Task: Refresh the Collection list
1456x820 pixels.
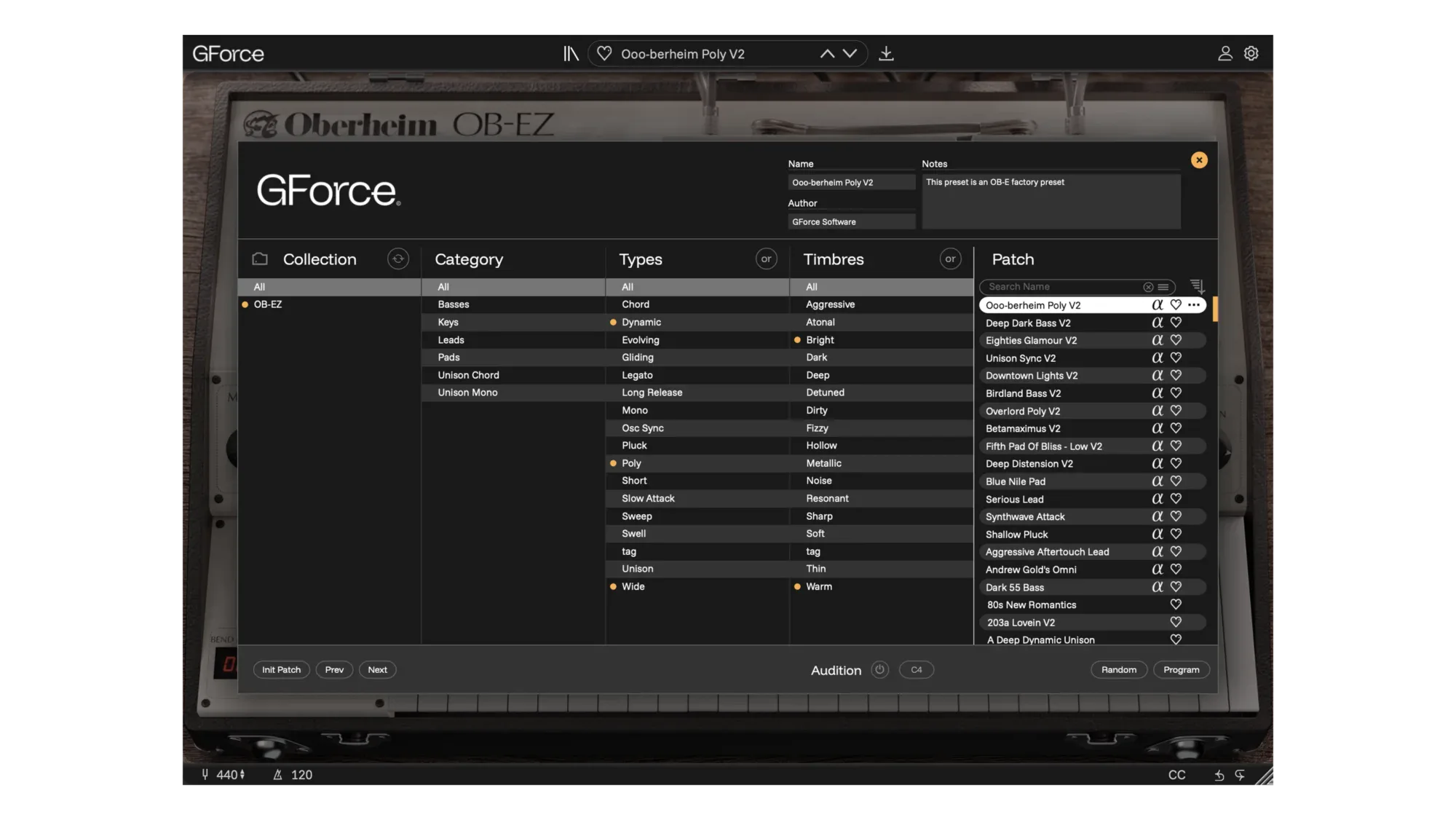Action: pos(398,259)
